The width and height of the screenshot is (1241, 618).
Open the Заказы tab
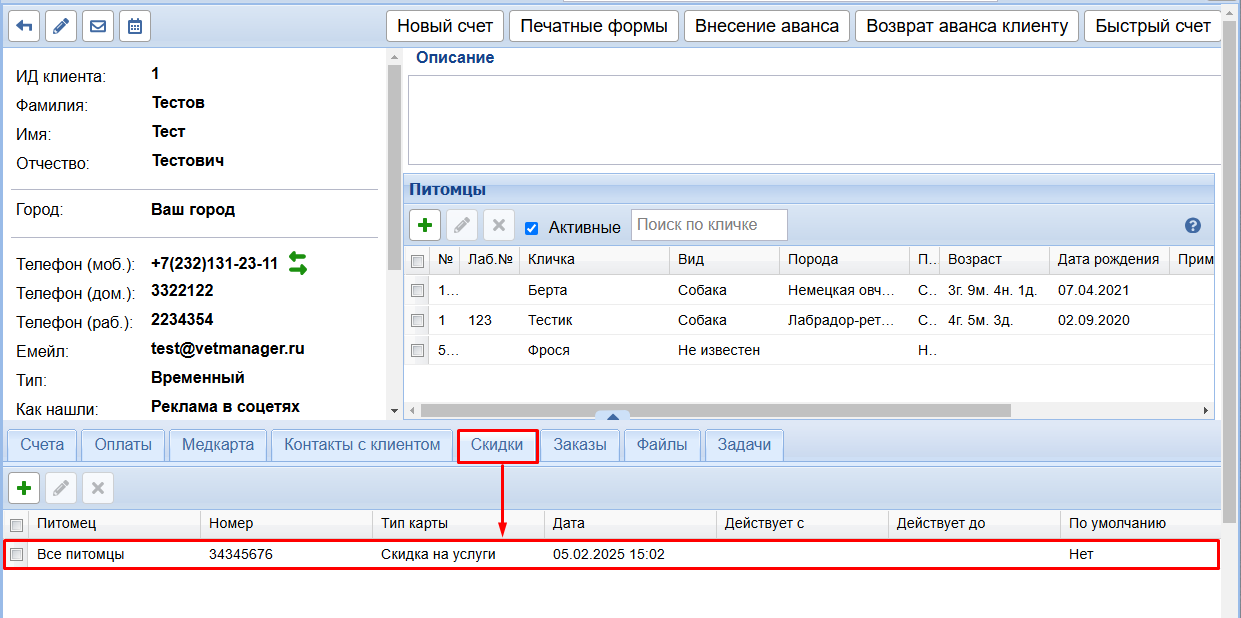(x=579, y=445)
